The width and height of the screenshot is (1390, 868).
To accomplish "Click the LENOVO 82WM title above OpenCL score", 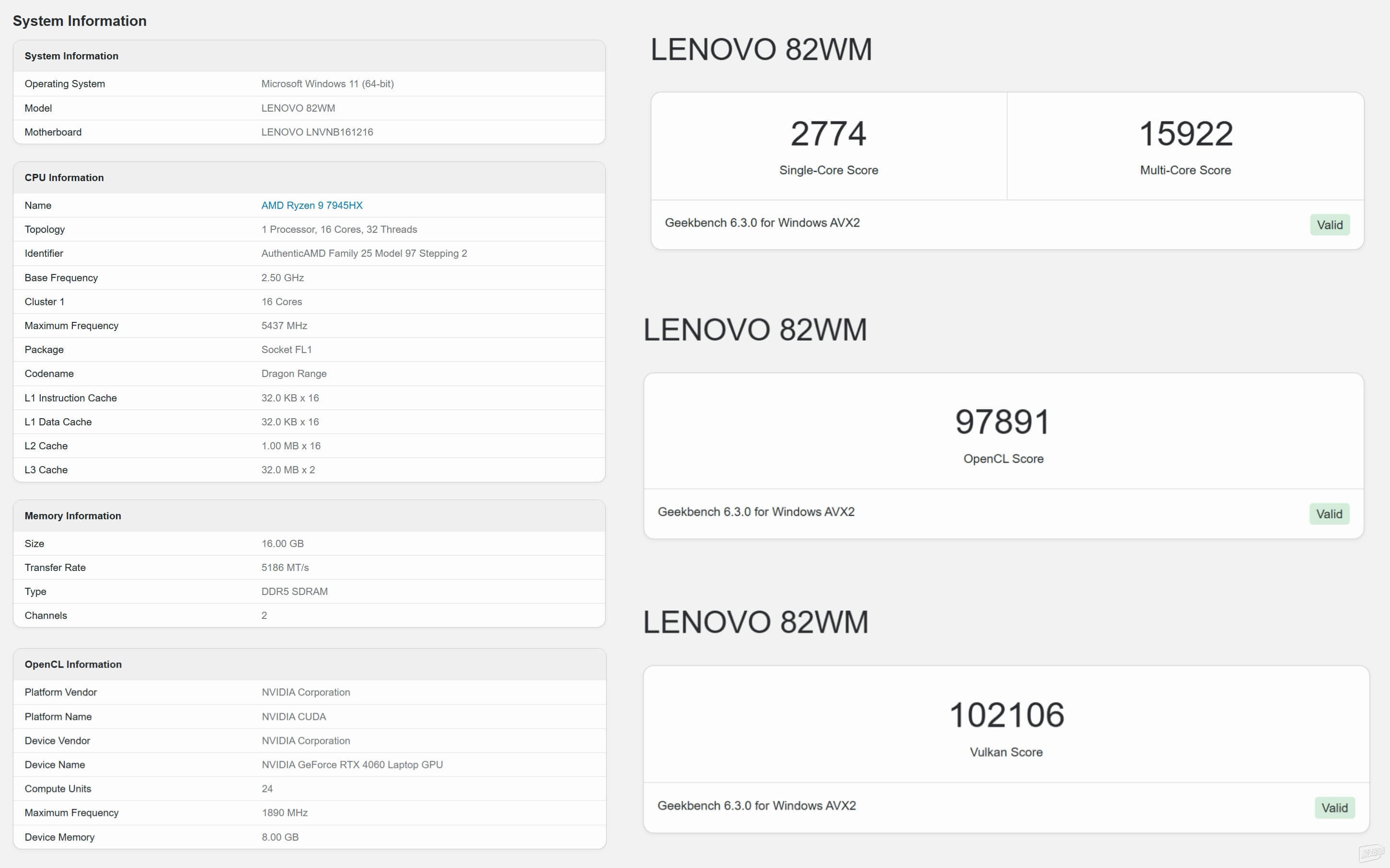I will click(755, 330).
